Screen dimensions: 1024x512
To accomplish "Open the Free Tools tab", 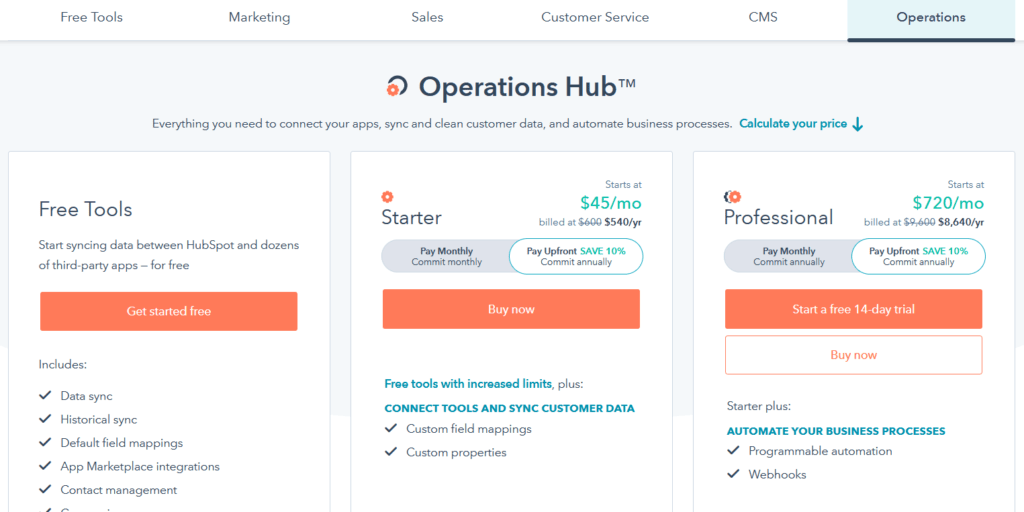I will (91, 18).
